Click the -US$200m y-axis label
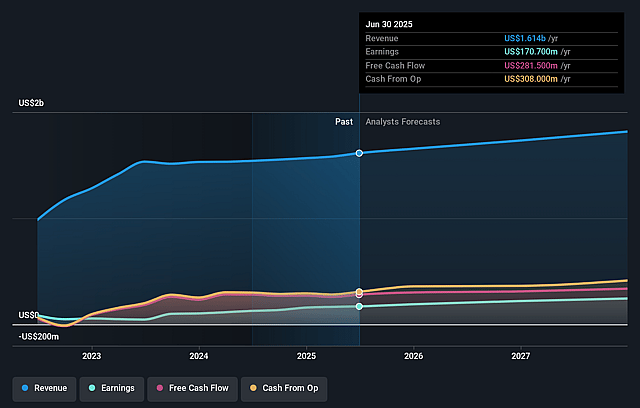This screenshot has width=640, height=408. click(39, 337)
